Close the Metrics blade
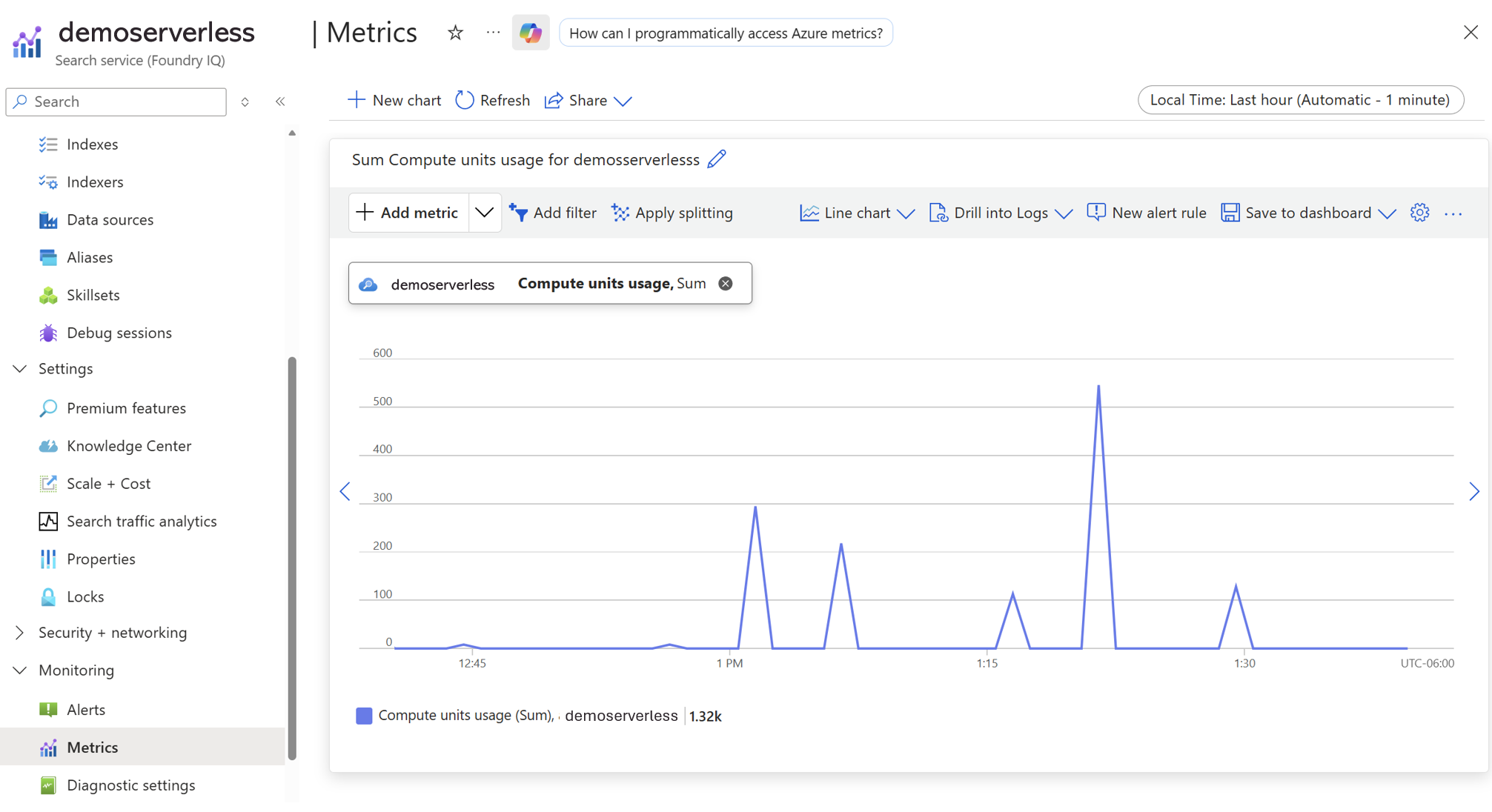This screenshot has height=812, width=1492. [1471, 33]
